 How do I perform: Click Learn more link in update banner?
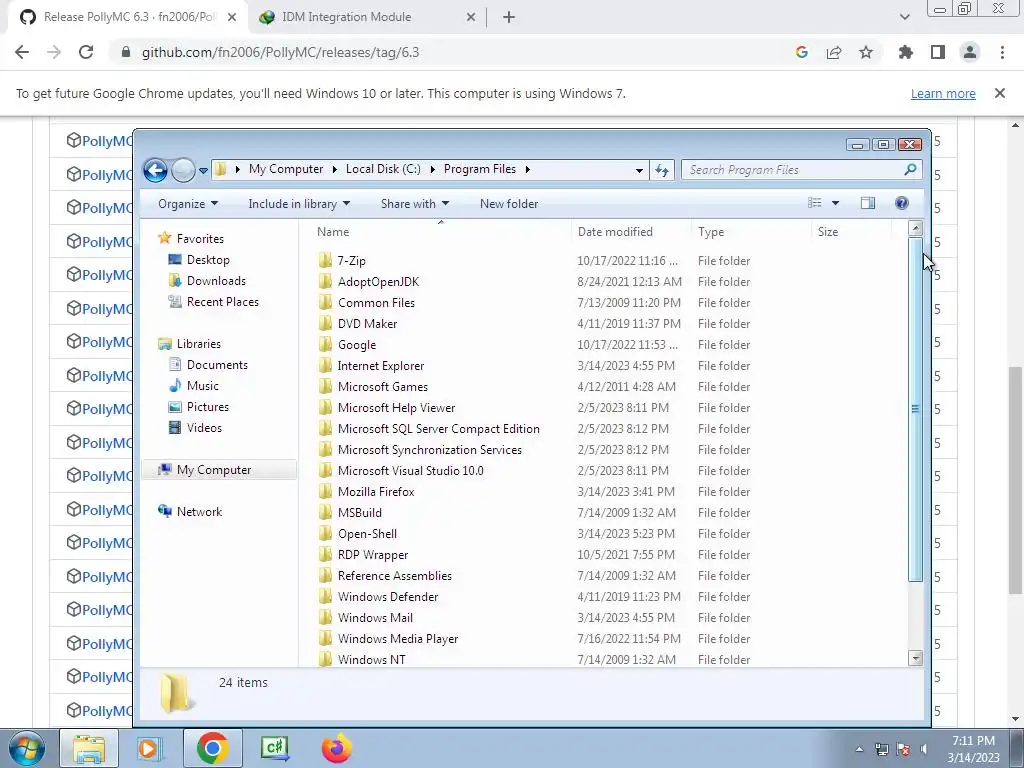pos(943,93)
